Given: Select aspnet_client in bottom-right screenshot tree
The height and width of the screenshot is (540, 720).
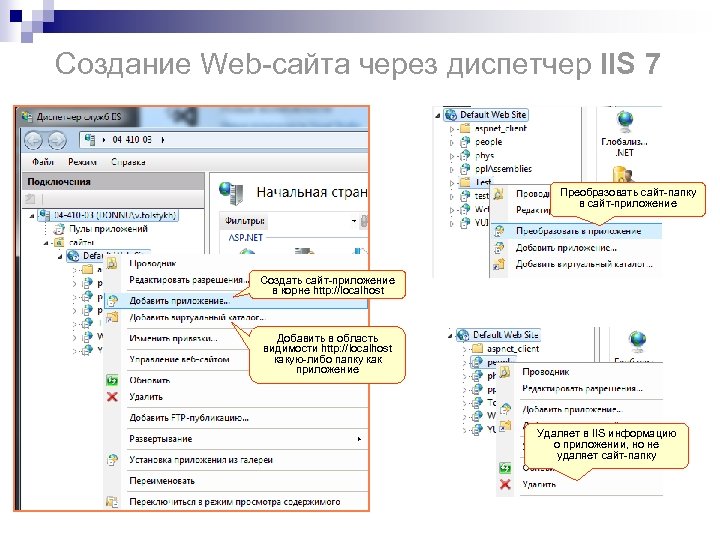Looking at the screenshot, I should point(513,349).
